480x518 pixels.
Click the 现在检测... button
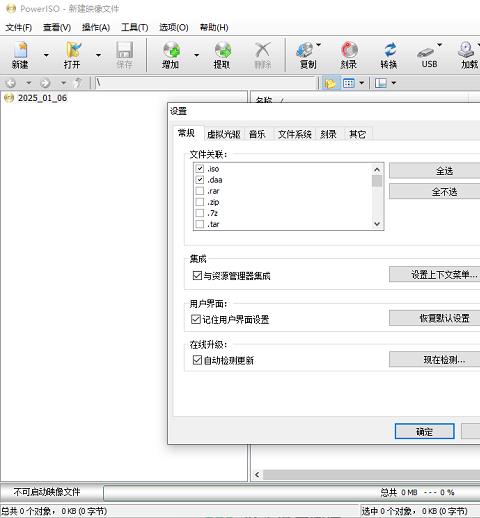click(x=435, y=360)
